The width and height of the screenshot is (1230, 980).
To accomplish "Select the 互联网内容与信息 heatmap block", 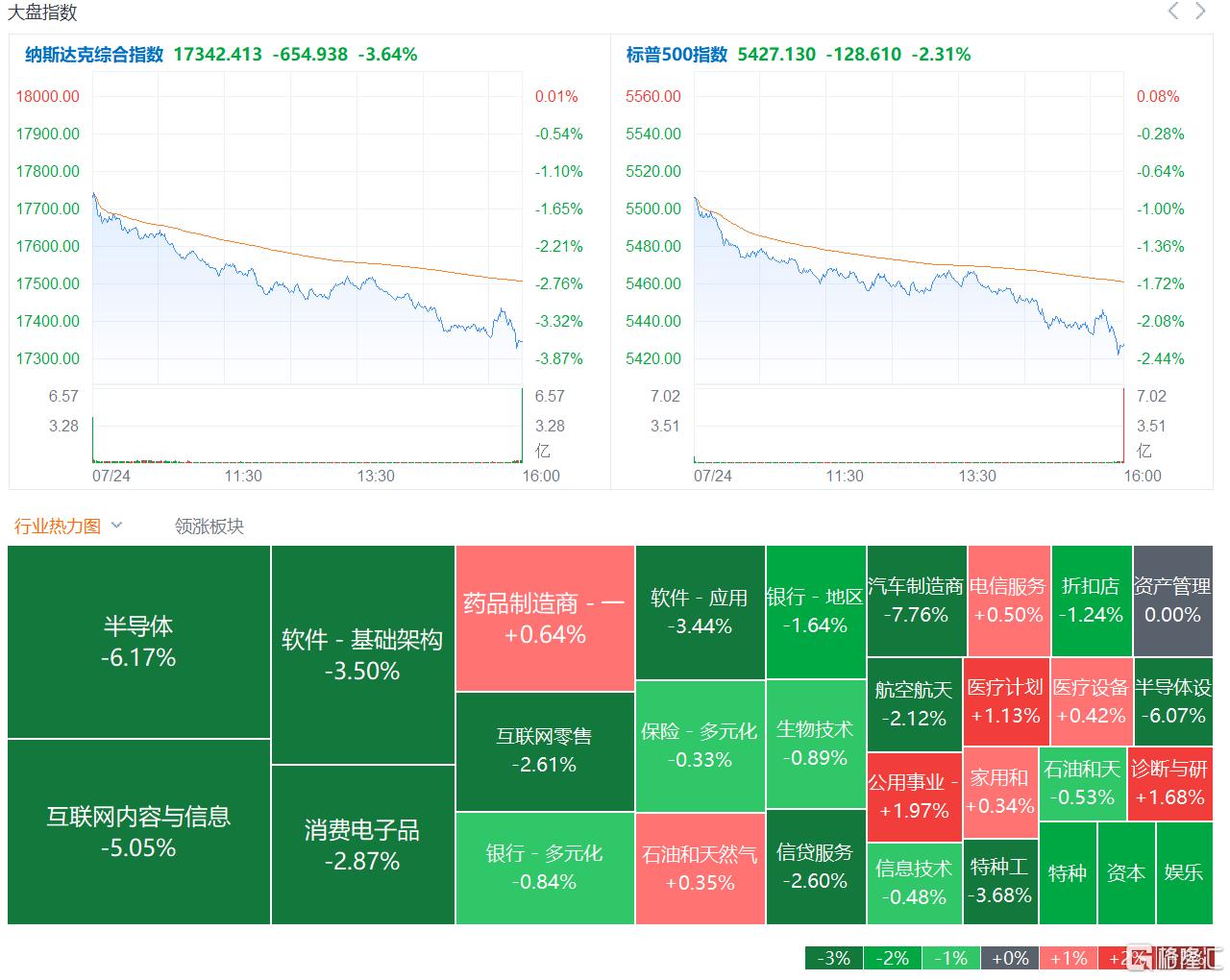I will click(x=138, y=832).
